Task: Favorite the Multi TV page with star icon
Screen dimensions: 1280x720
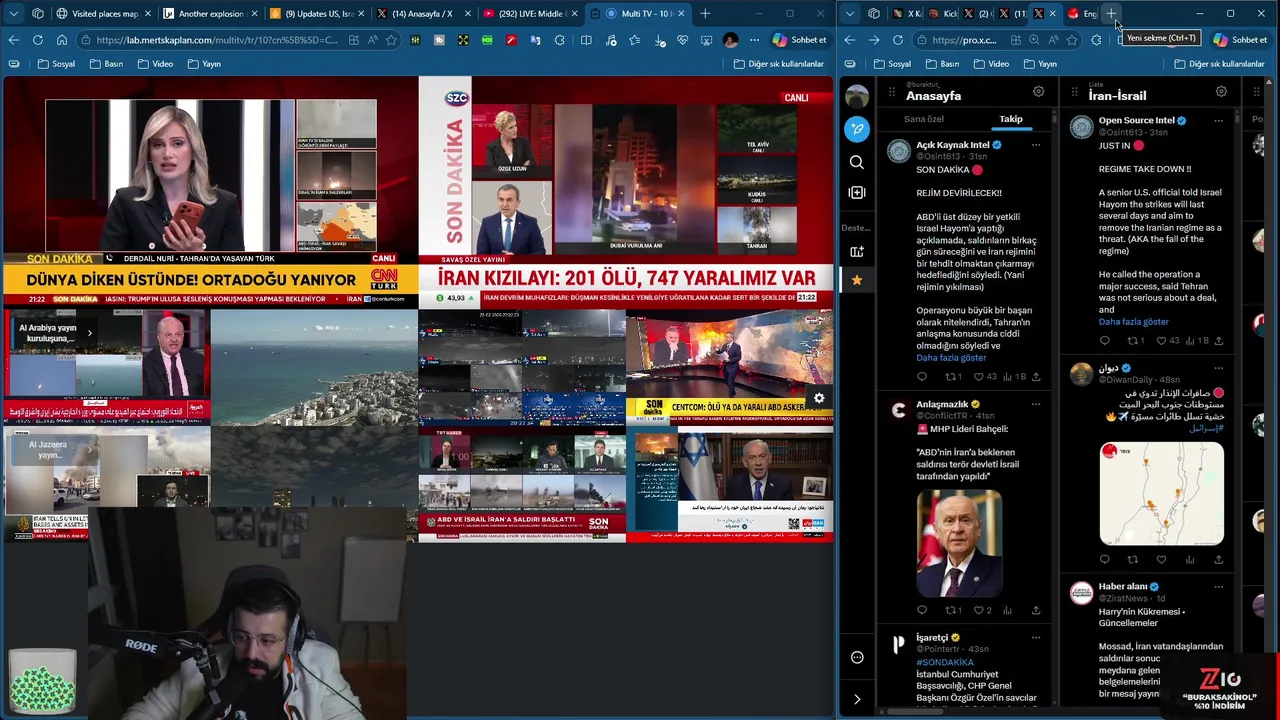Action: point(391,40)
